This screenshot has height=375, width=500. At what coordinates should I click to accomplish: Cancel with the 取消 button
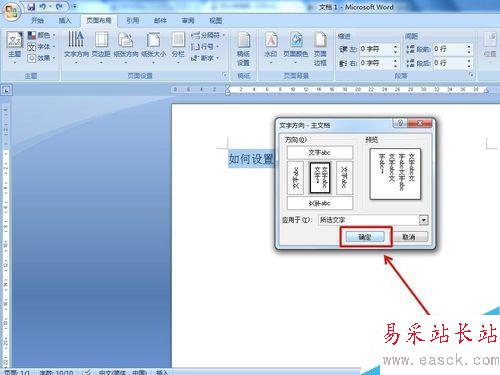click(408, 237)
